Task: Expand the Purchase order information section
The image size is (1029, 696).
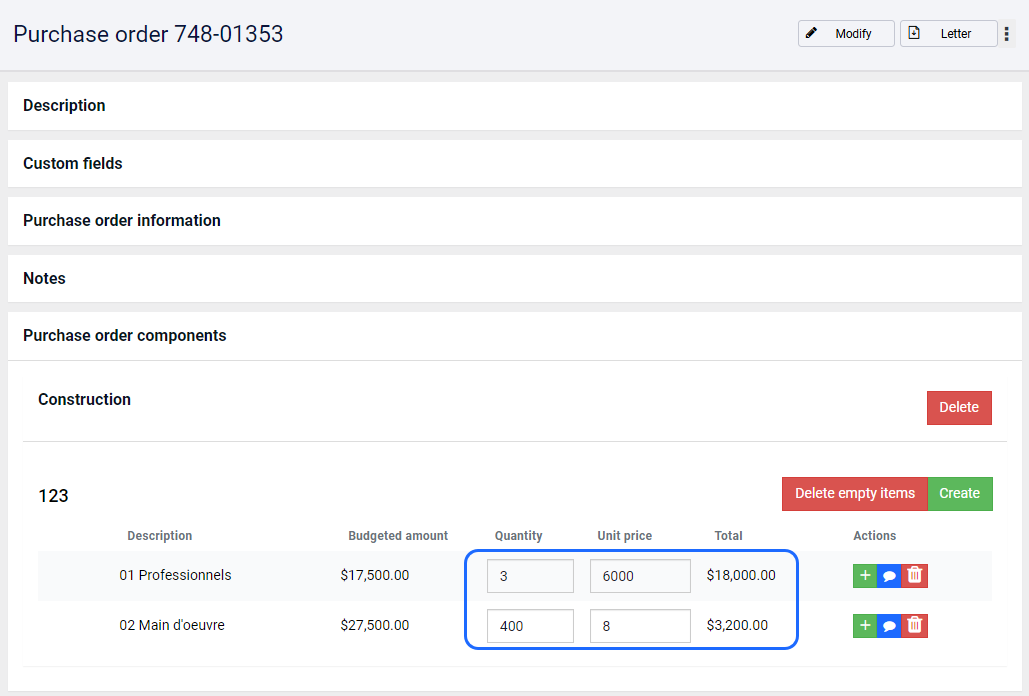Action: tap(514, 220)
